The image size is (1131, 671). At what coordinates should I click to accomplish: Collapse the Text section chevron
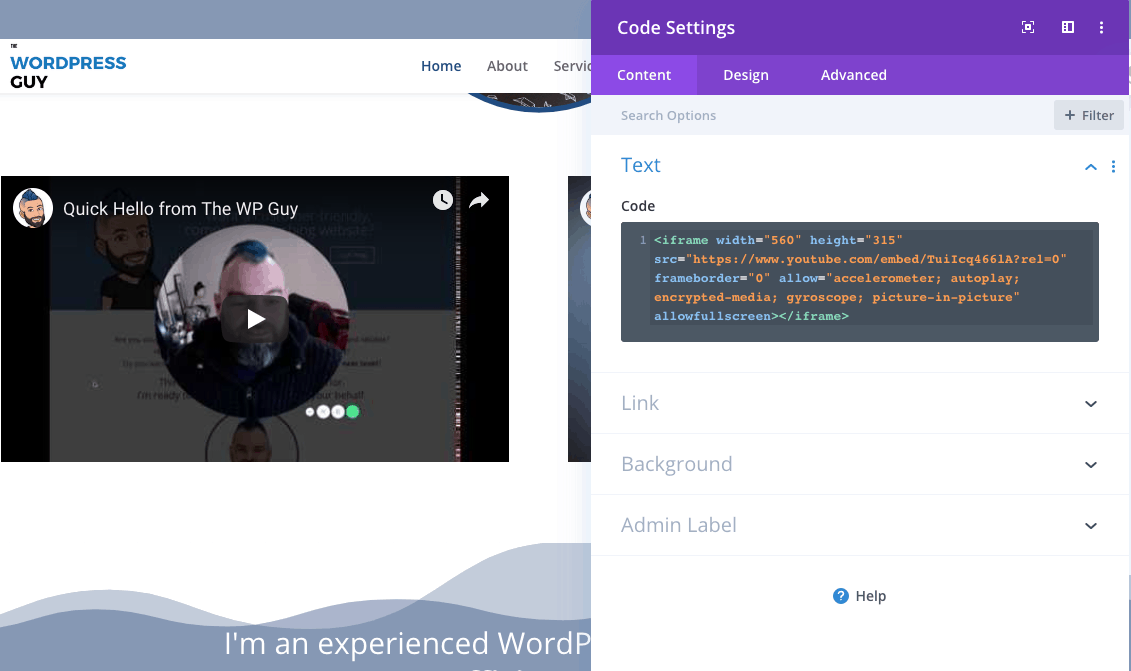(x=1091, y=167)
